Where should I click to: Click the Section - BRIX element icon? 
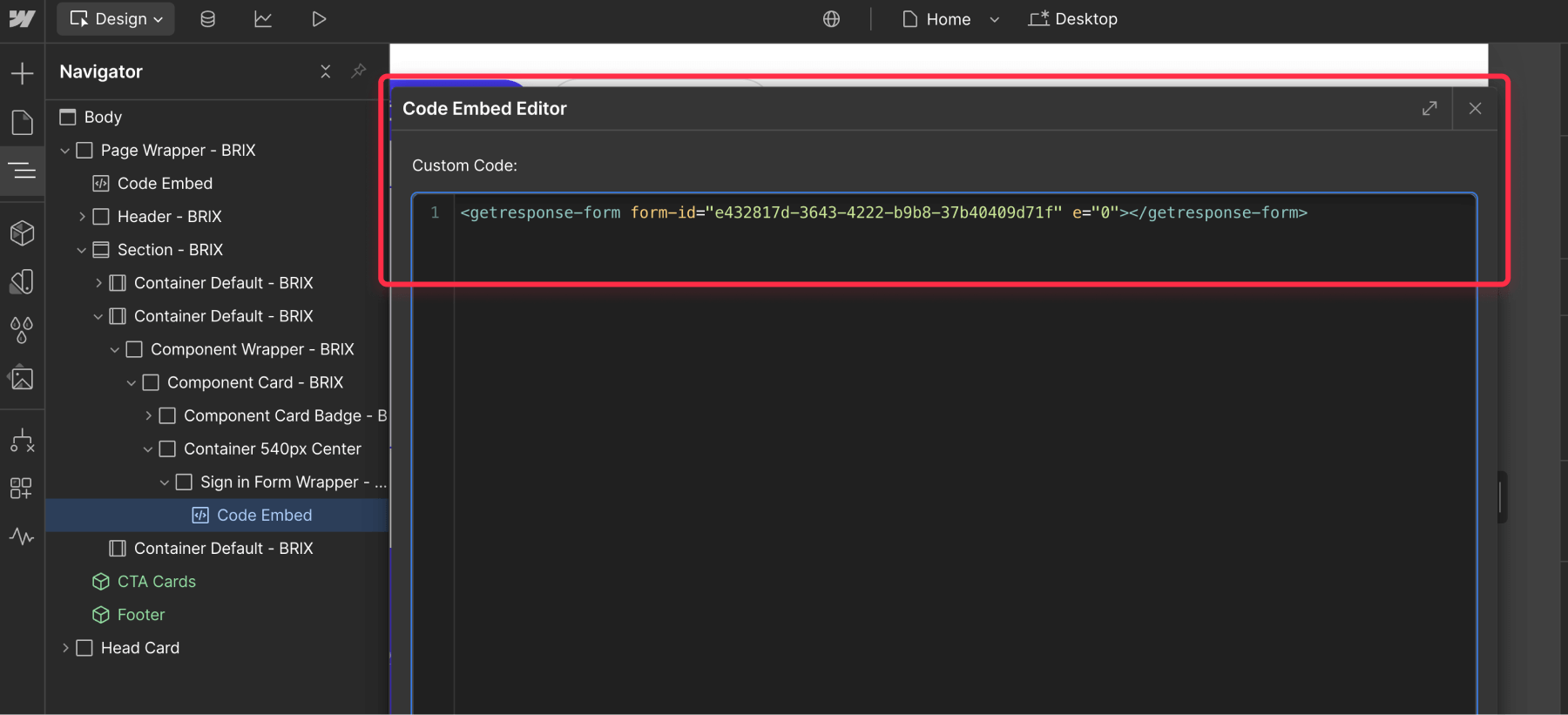pos(101,250)
